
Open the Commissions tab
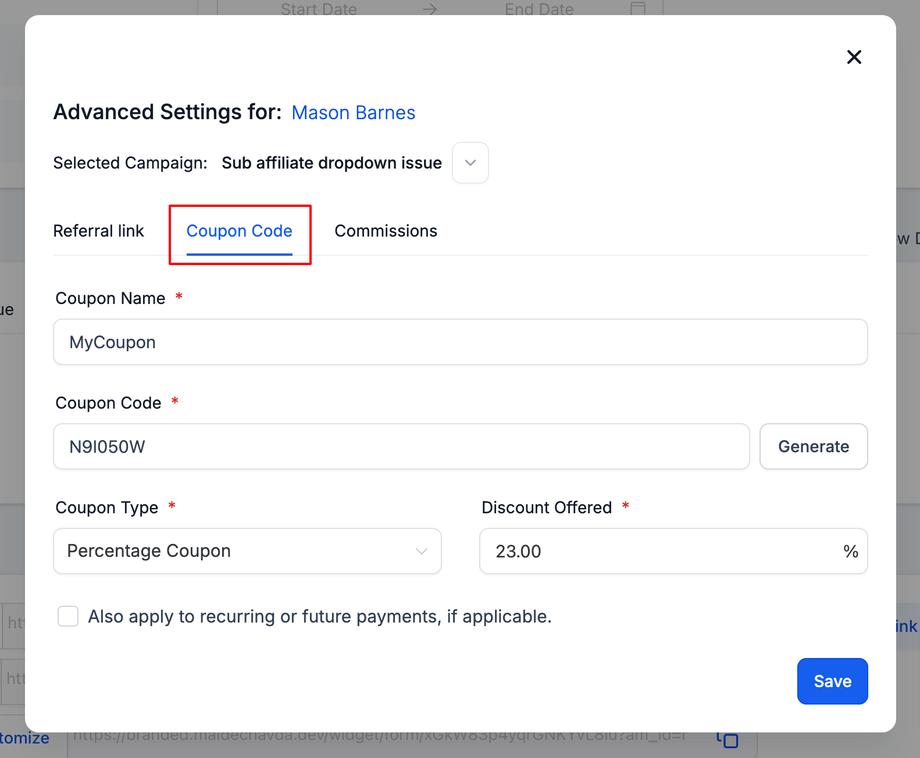(385, 231)
